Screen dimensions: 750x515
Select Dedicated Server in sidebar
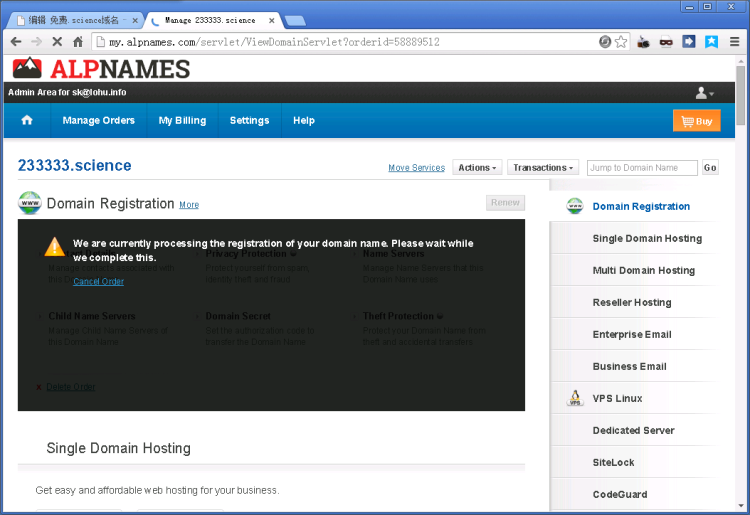pyautogui.click(x=633, y=430)
